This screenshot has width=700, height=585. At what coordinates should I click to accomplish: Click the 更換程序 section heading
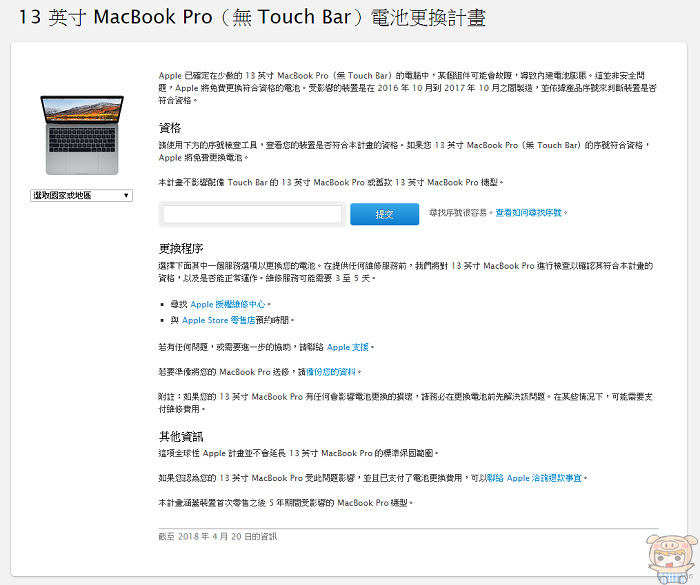pos(181,248)
